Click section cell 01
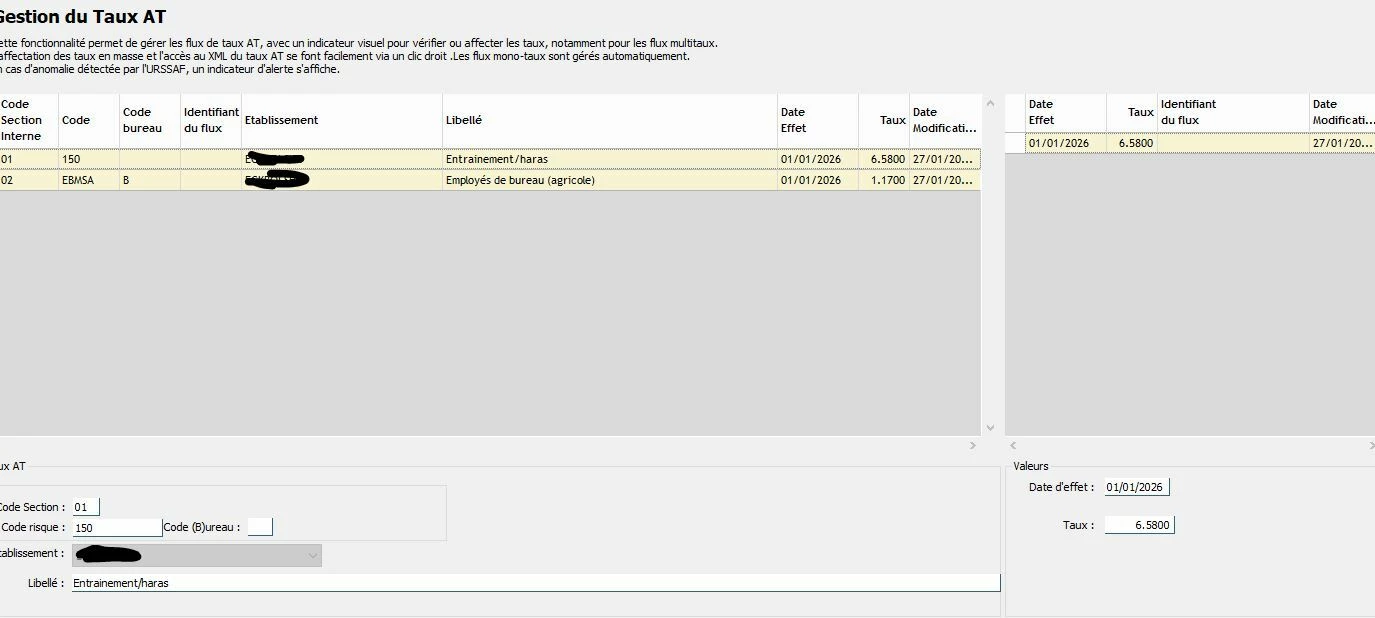 point(29,159)
